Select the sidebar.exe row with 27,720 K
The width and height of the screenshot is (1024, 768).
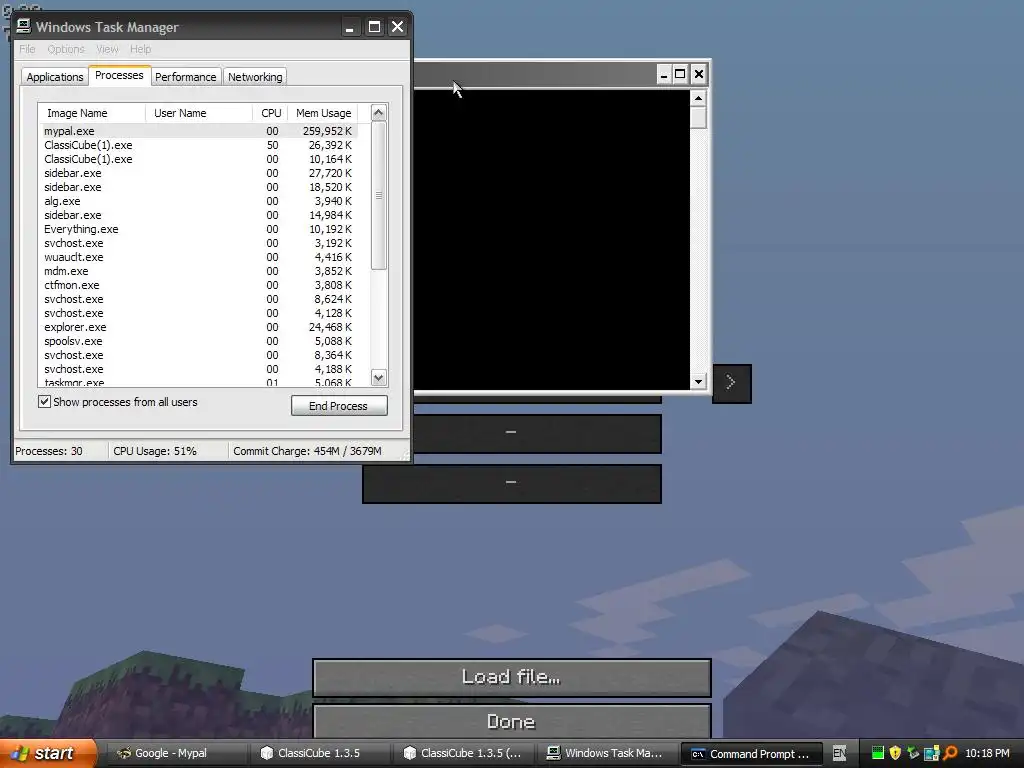coord(199,173)
